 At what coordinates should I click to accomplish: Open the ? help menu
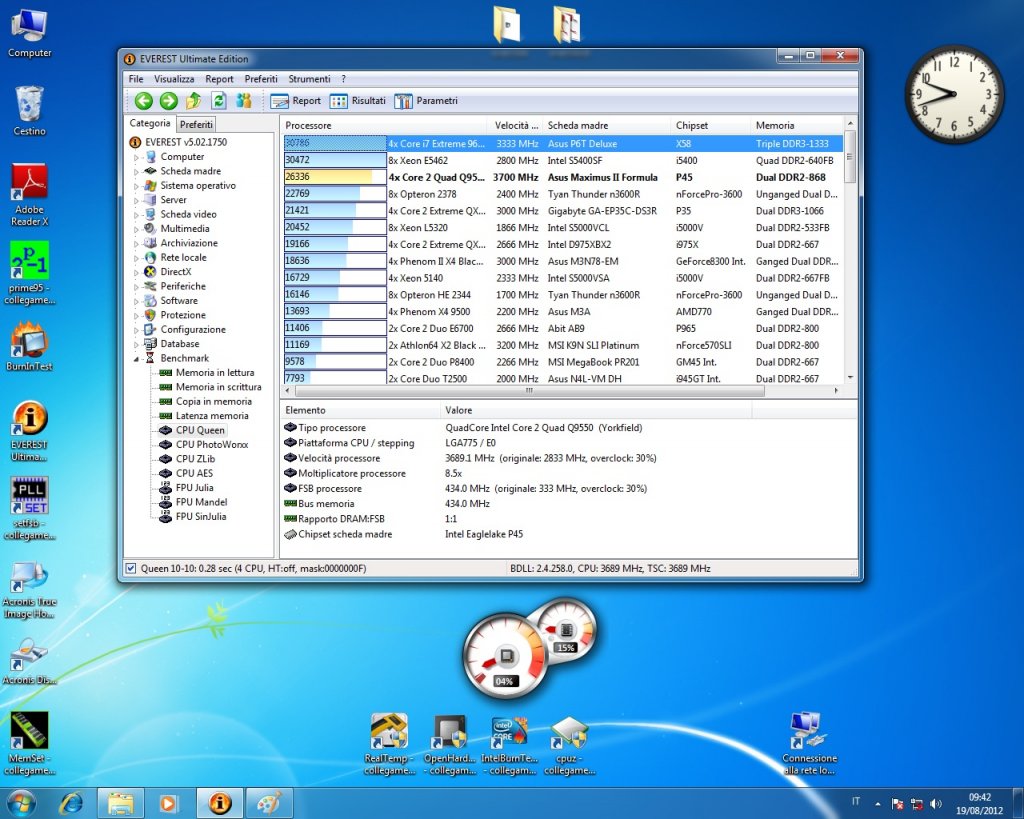[x=343, y=79]
